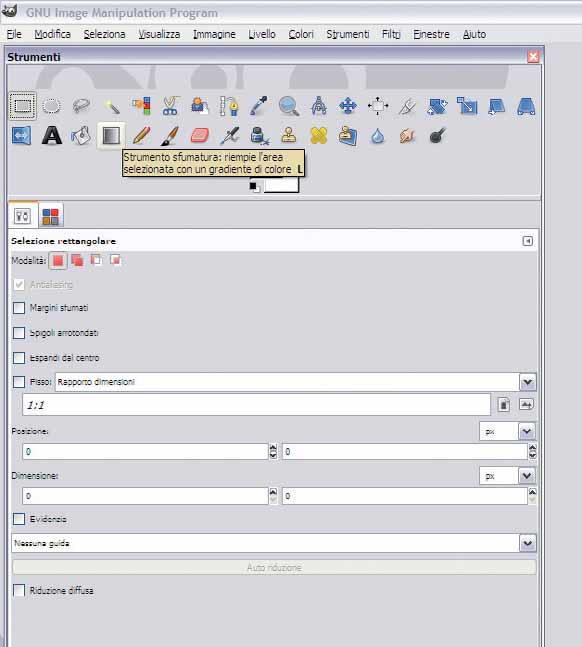The image size is (582, 647).
Task: Select the Paths tool
Action: pyautogui.click(x=229, y=106)
